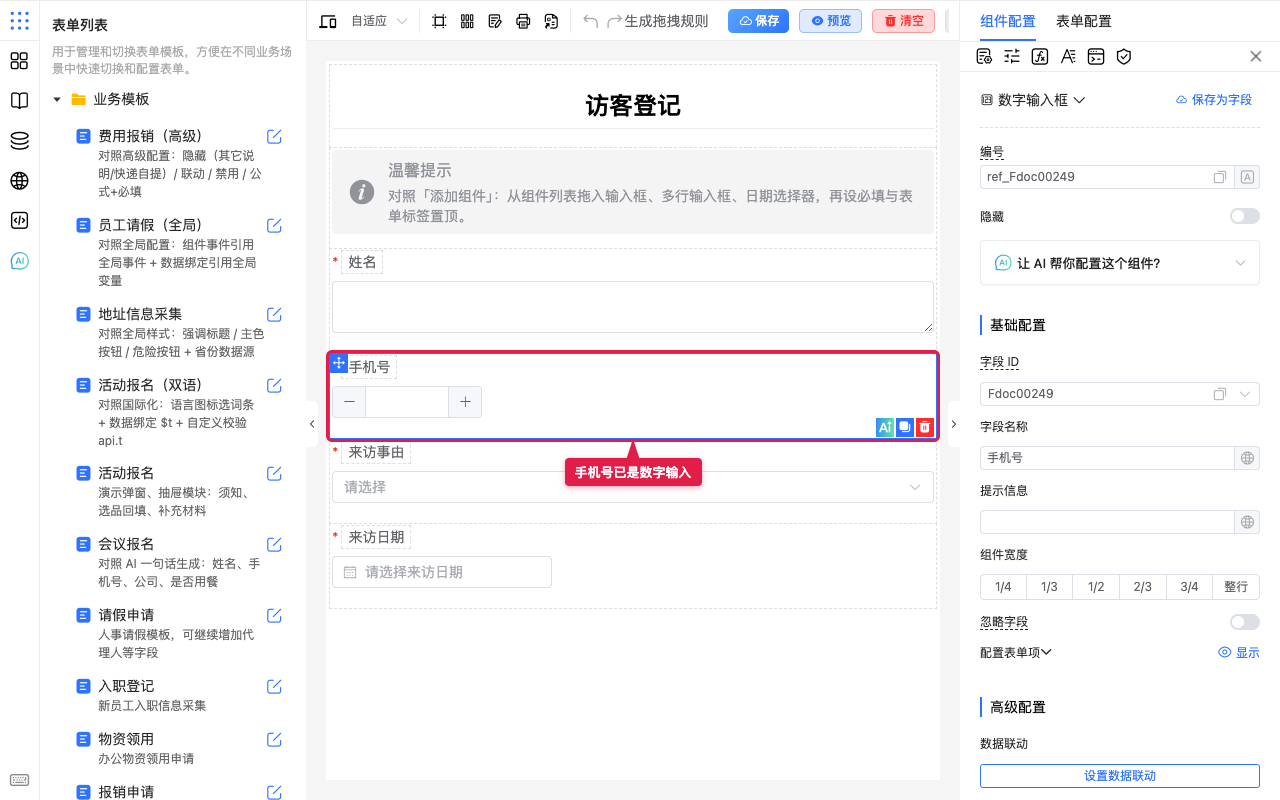
Task: Set component width to 整行
Action: point(1236,587)
